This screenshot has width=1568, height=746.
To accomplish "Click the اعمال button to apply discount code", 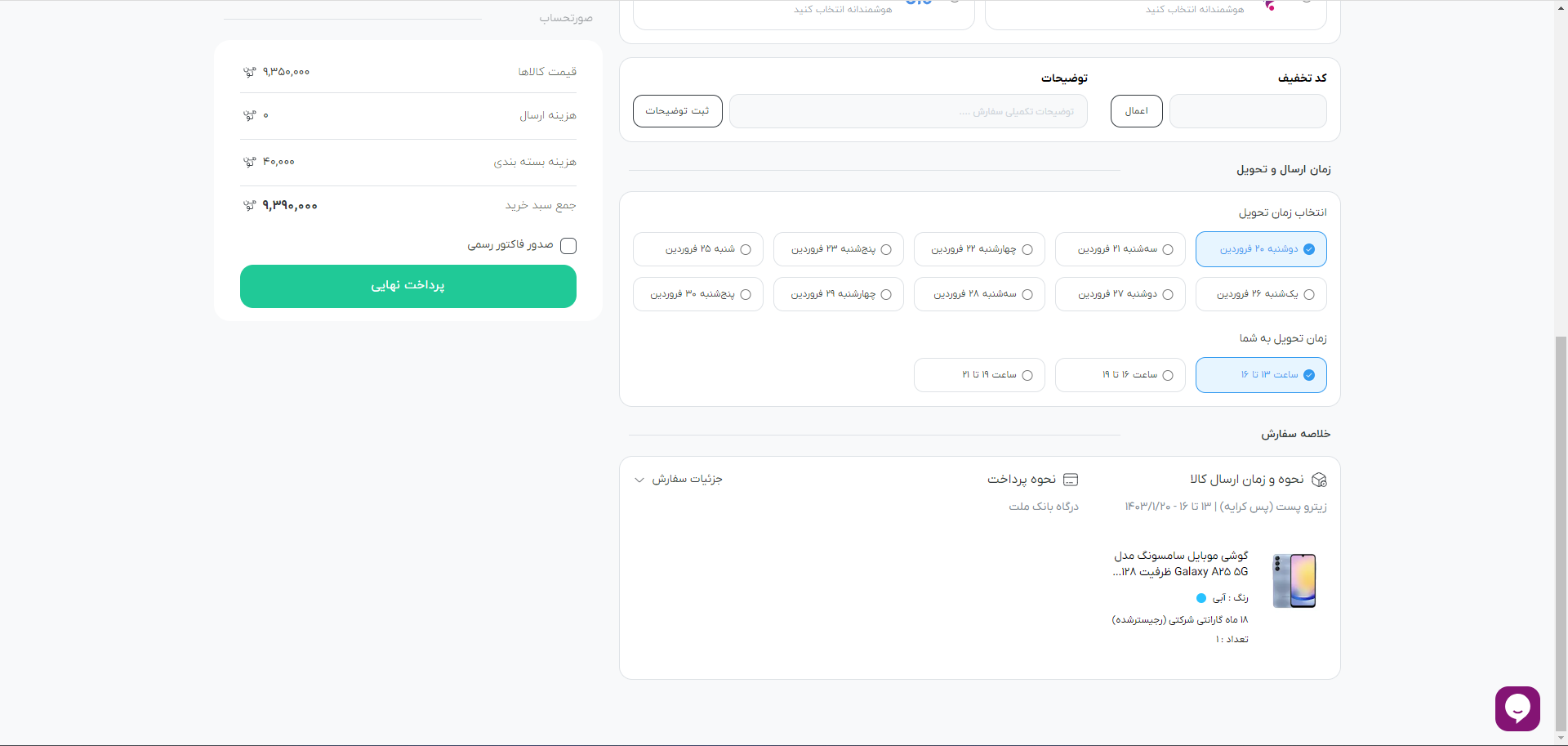I will click(x=1136, y=111).
